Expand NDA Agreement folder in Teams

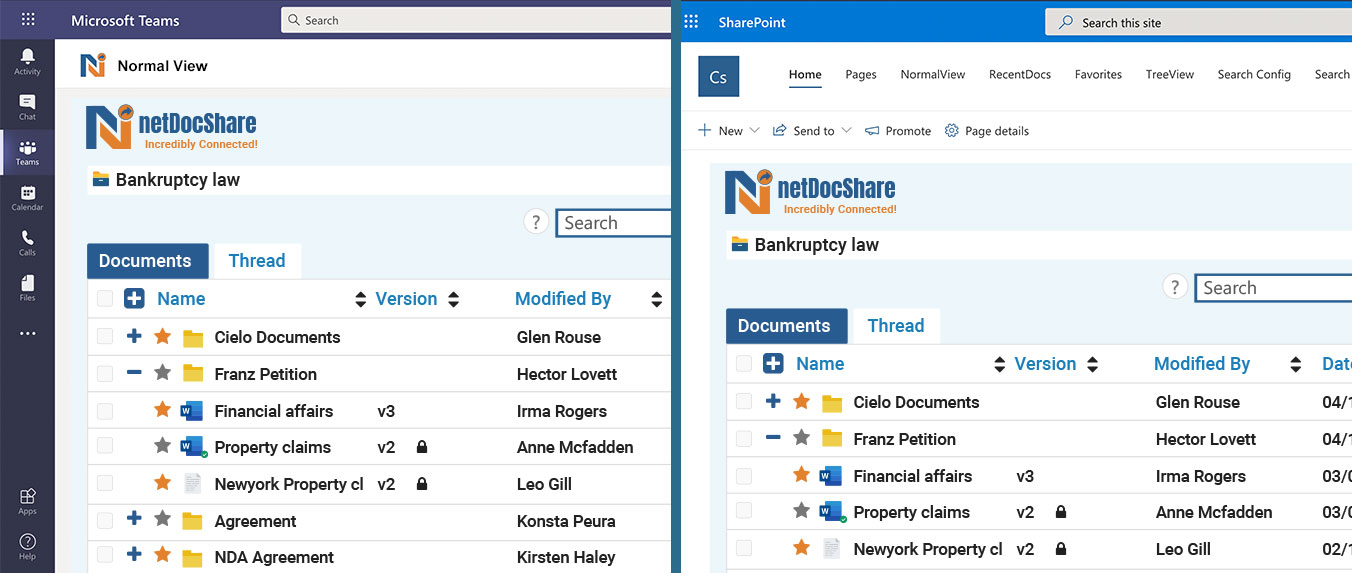coord(134,555)
